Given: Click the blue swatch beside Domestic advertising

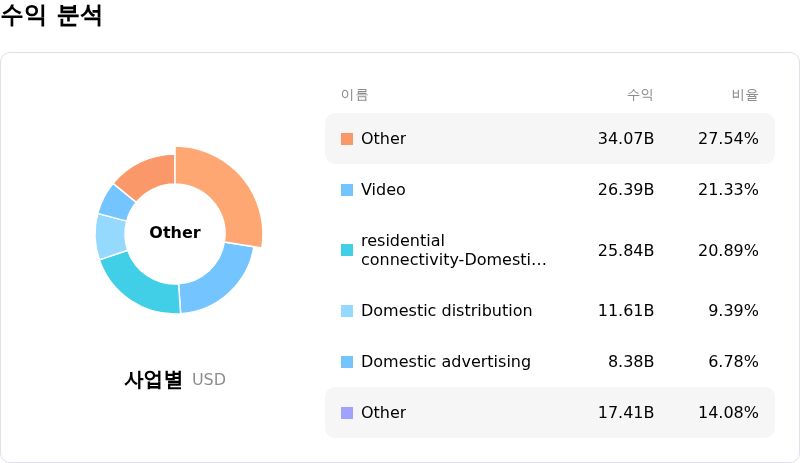Looking at the screenshot, I should click(346, 362).
